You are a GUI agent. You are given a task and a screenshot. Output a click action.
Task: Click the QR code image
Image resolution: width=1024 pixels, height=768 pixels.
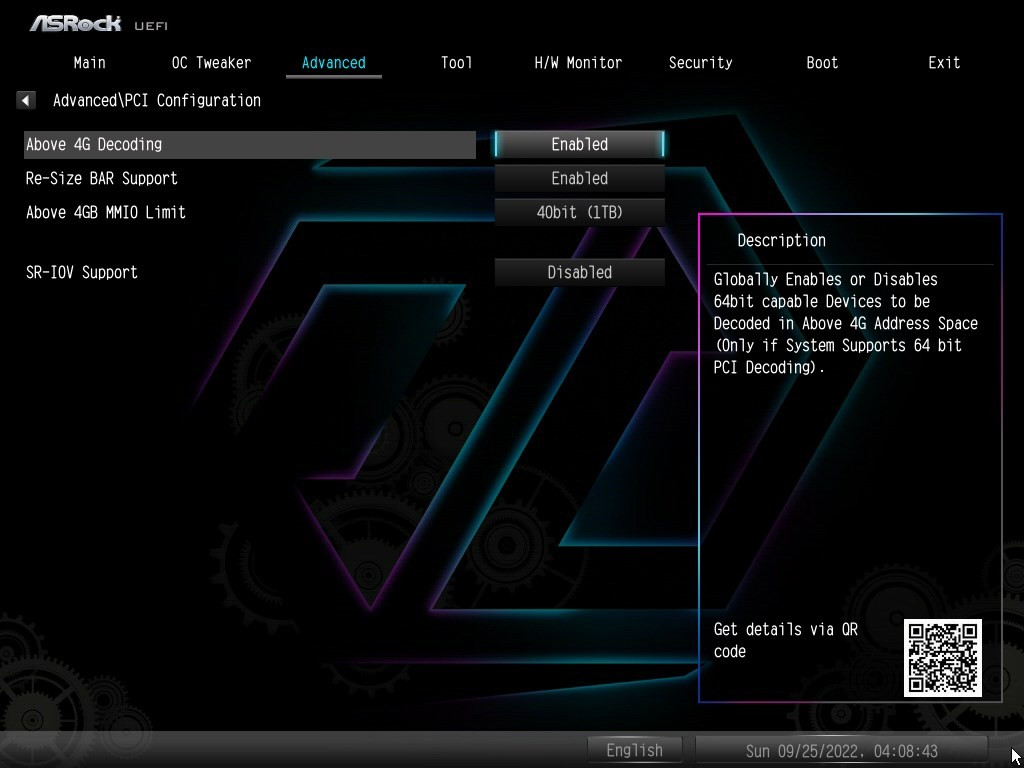[942, 657]
